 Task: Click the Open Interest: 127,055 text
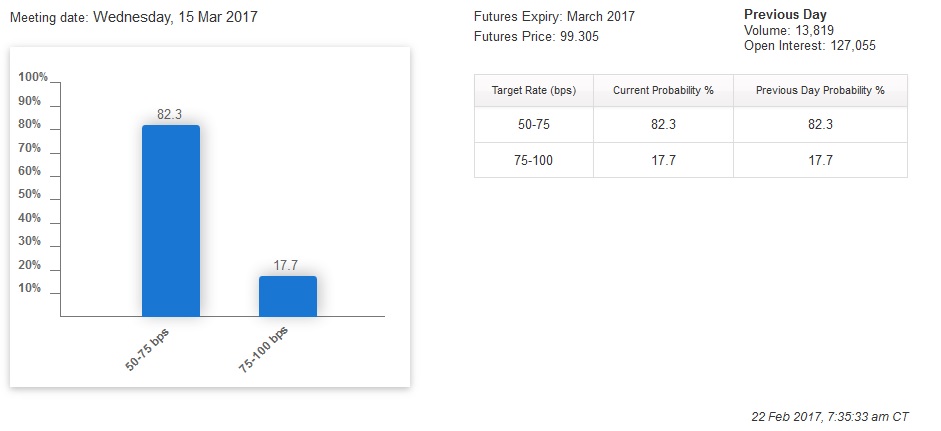(x=810, y=46)
